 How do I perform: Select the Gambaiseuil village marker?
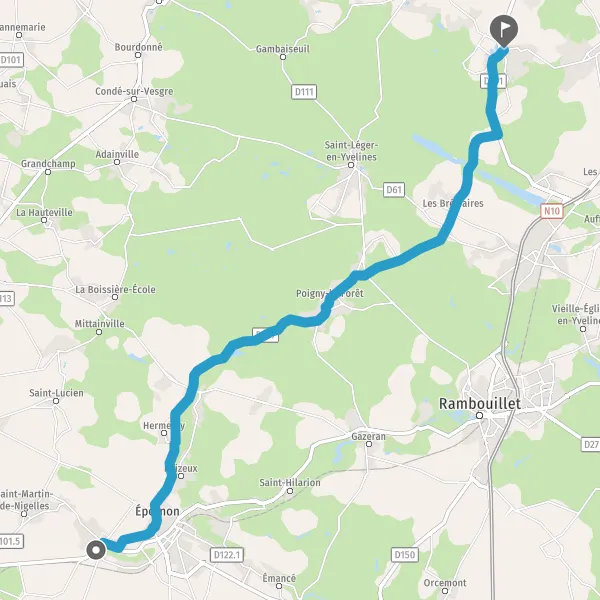pos(283,57)
